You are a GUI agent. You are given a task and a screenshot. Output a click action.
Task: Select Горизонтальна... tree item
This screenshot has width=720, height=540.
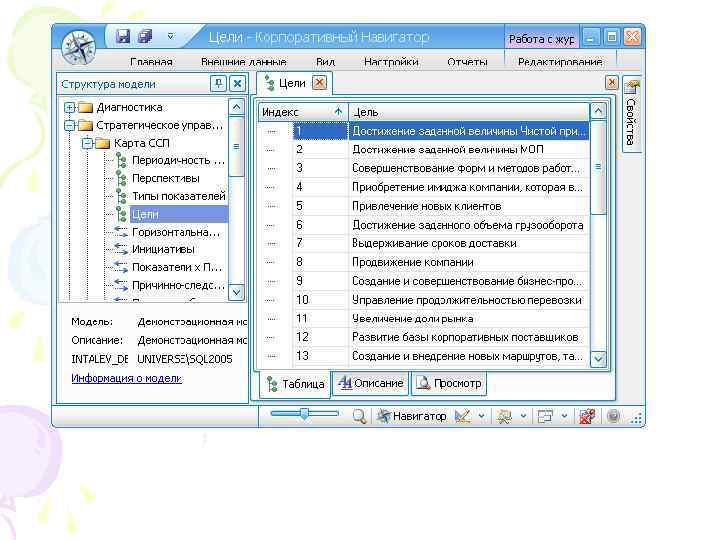point(176,232)
